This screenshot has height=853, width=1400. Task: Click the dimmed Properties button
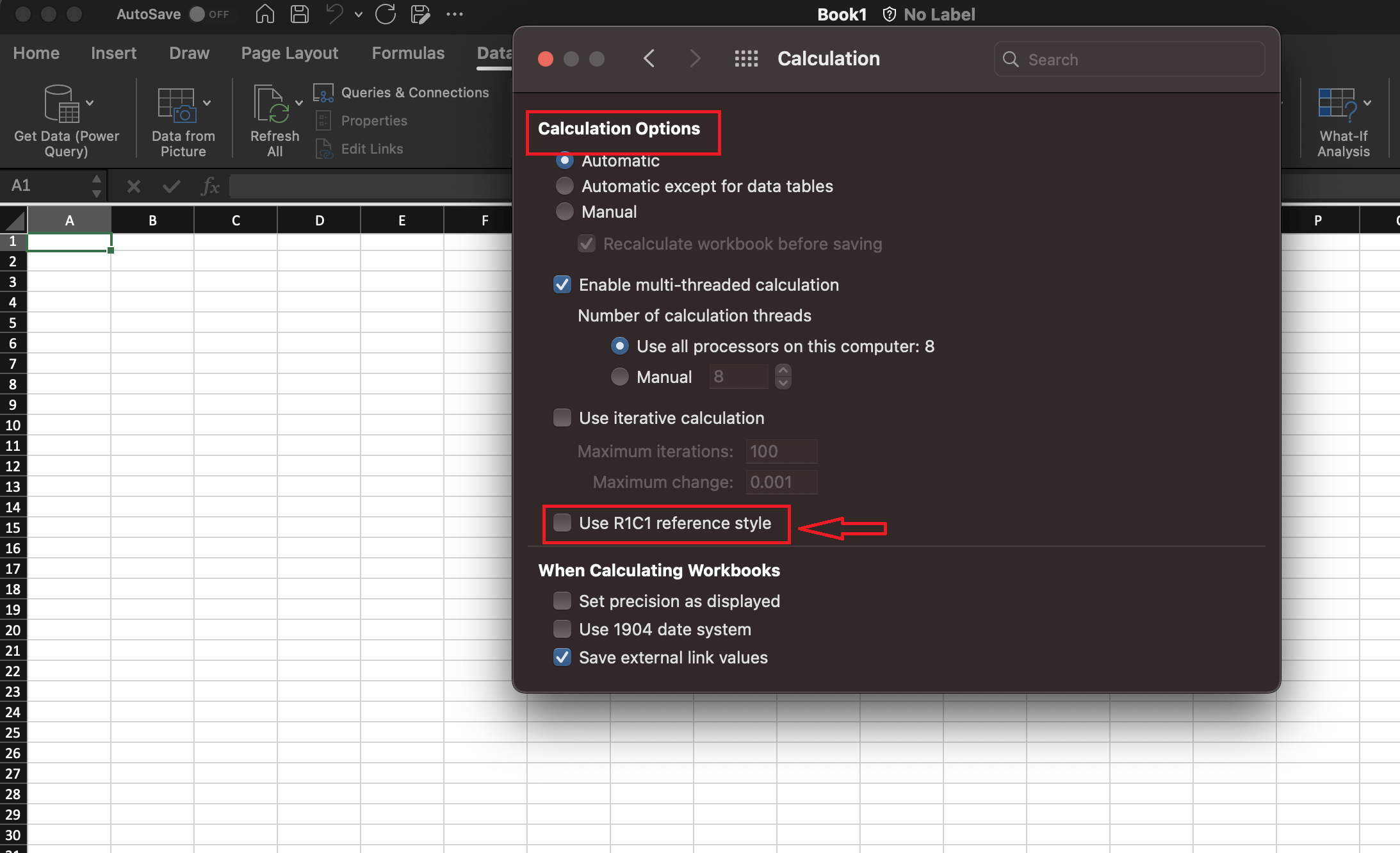tap(362, 121)
